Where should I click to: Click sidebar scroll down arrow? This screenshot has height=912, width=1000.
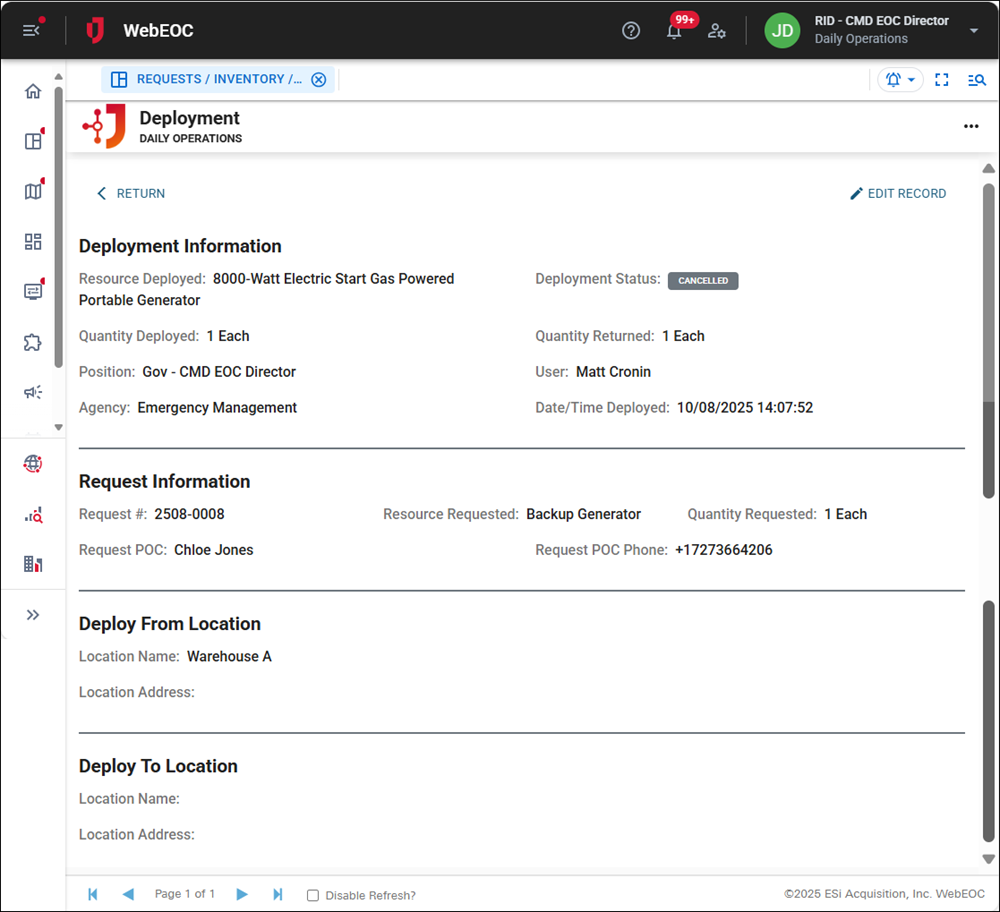pyautogui.click(x=59, y=427)
